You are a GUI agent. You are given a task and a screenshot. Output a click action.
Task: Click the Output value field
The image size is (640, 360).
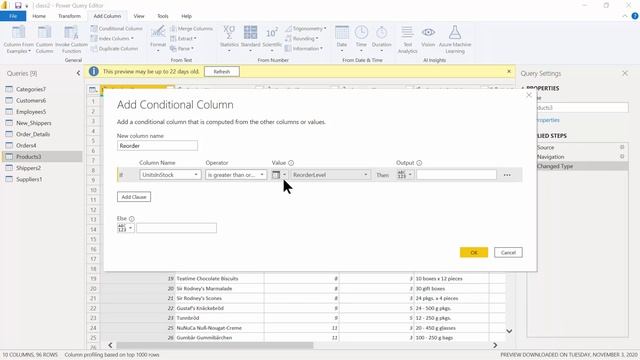coord(456,175)
